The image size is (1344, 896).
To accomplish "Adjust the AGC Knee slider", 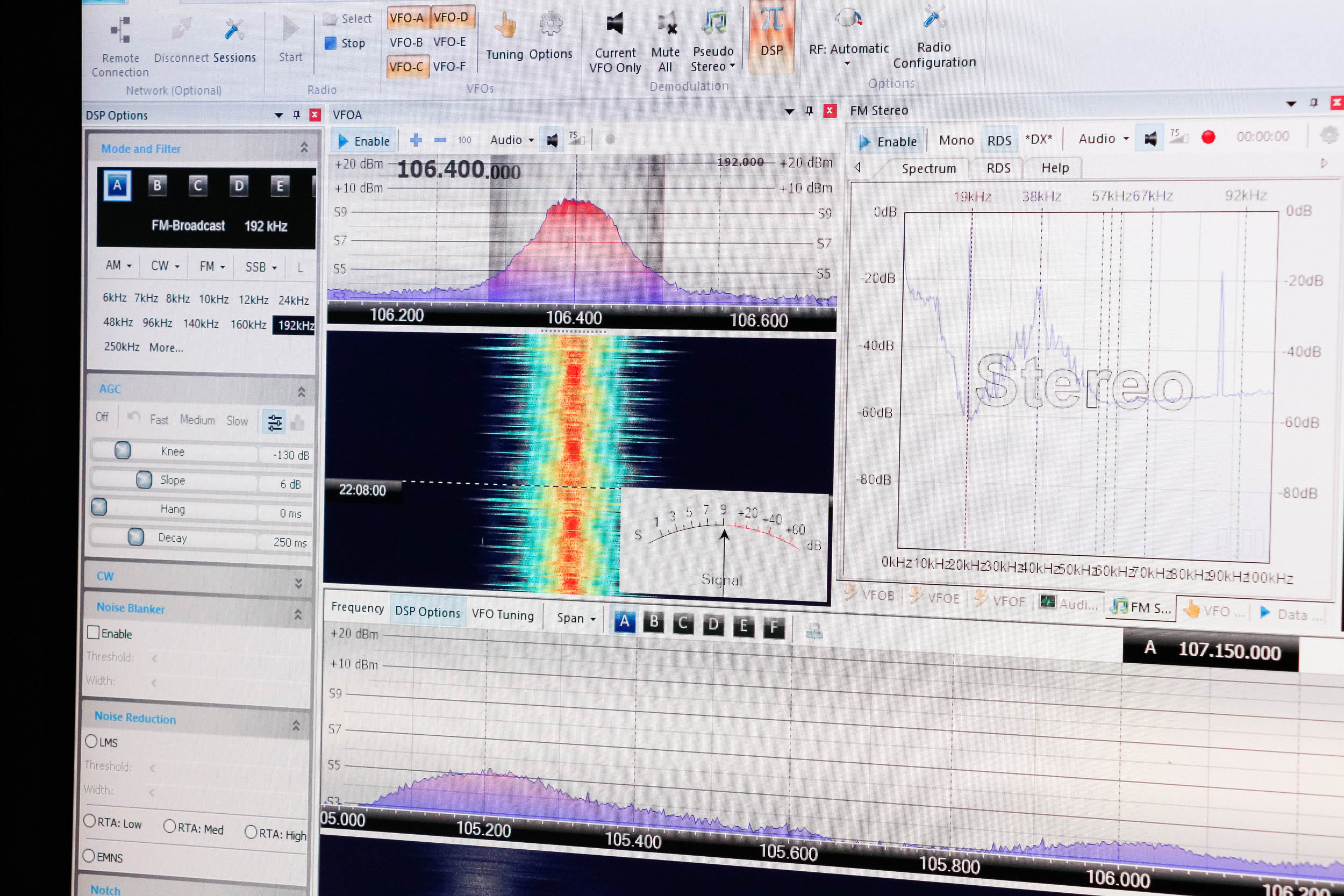I will coord(174,451).
